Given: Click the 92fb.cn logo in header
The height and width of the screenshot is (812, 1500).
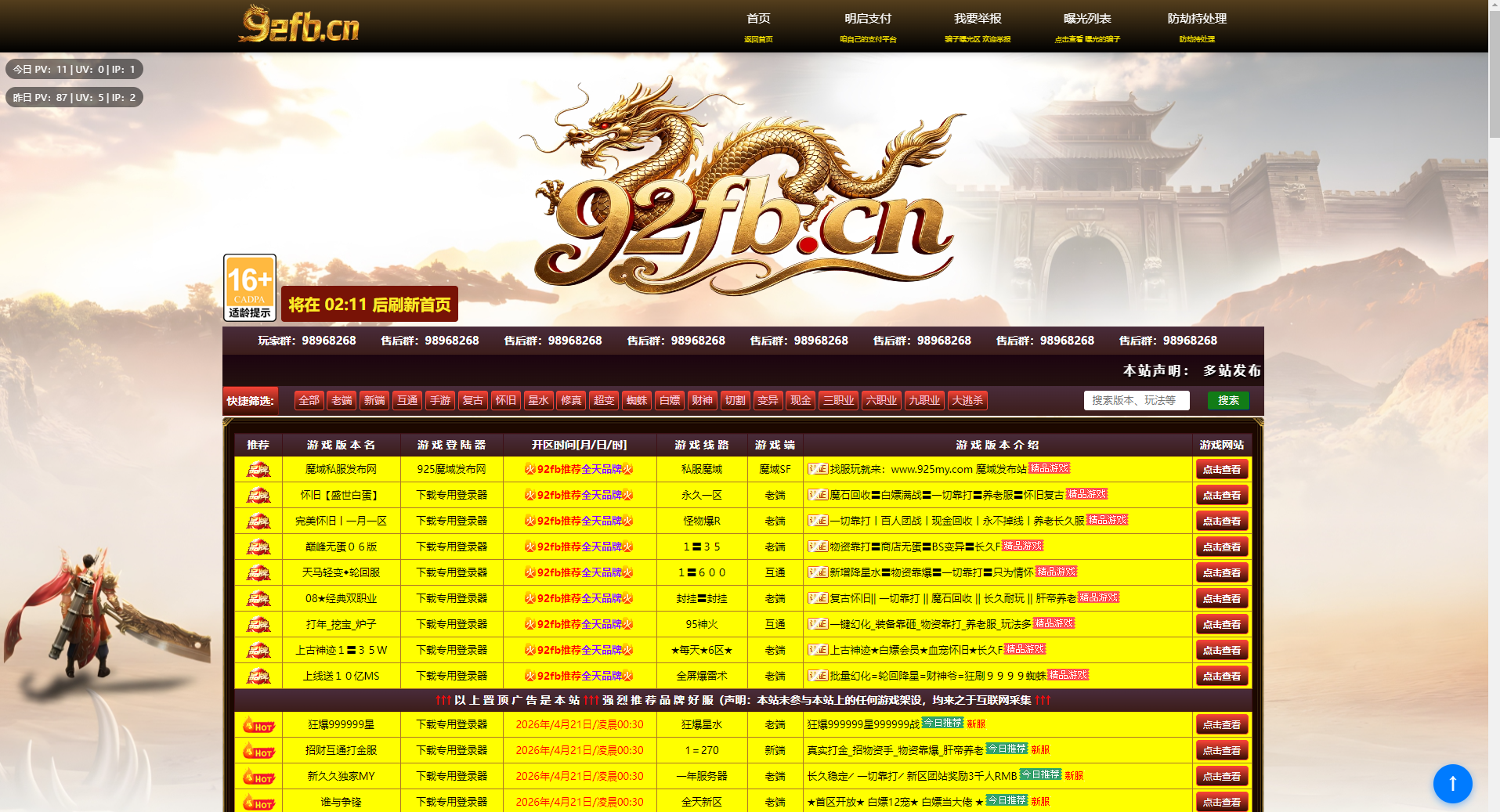Looking at the screenshot, I should tap(298, 25).
